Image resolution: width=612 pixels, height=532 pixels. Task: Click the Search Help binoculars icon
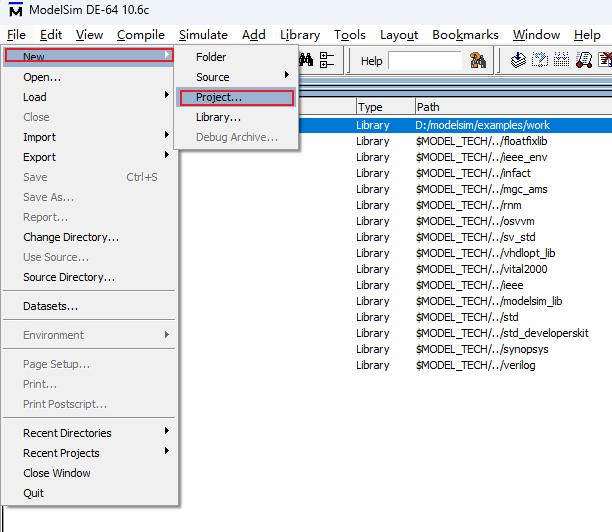478,60
